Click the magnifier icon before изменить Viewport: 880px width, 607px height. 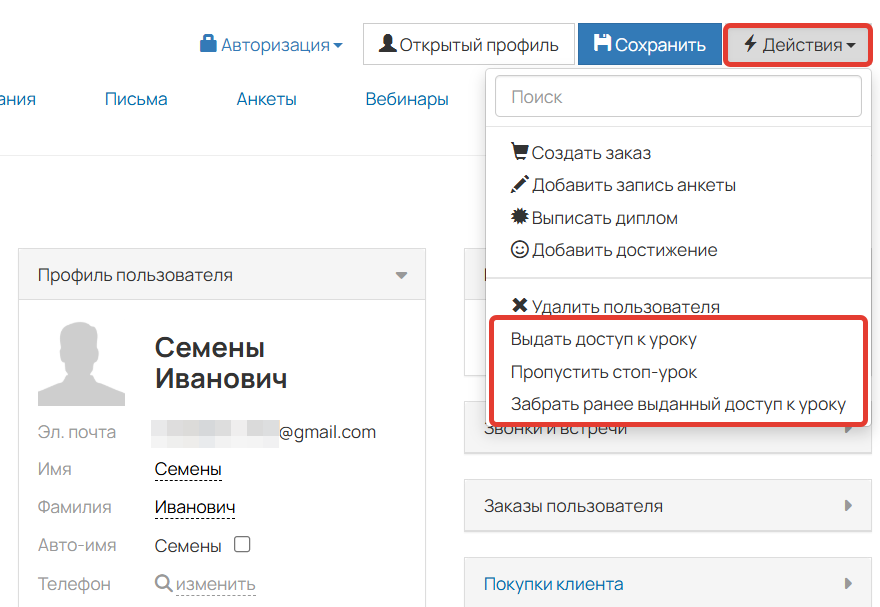pyautogui.click(x=164, y=584)
